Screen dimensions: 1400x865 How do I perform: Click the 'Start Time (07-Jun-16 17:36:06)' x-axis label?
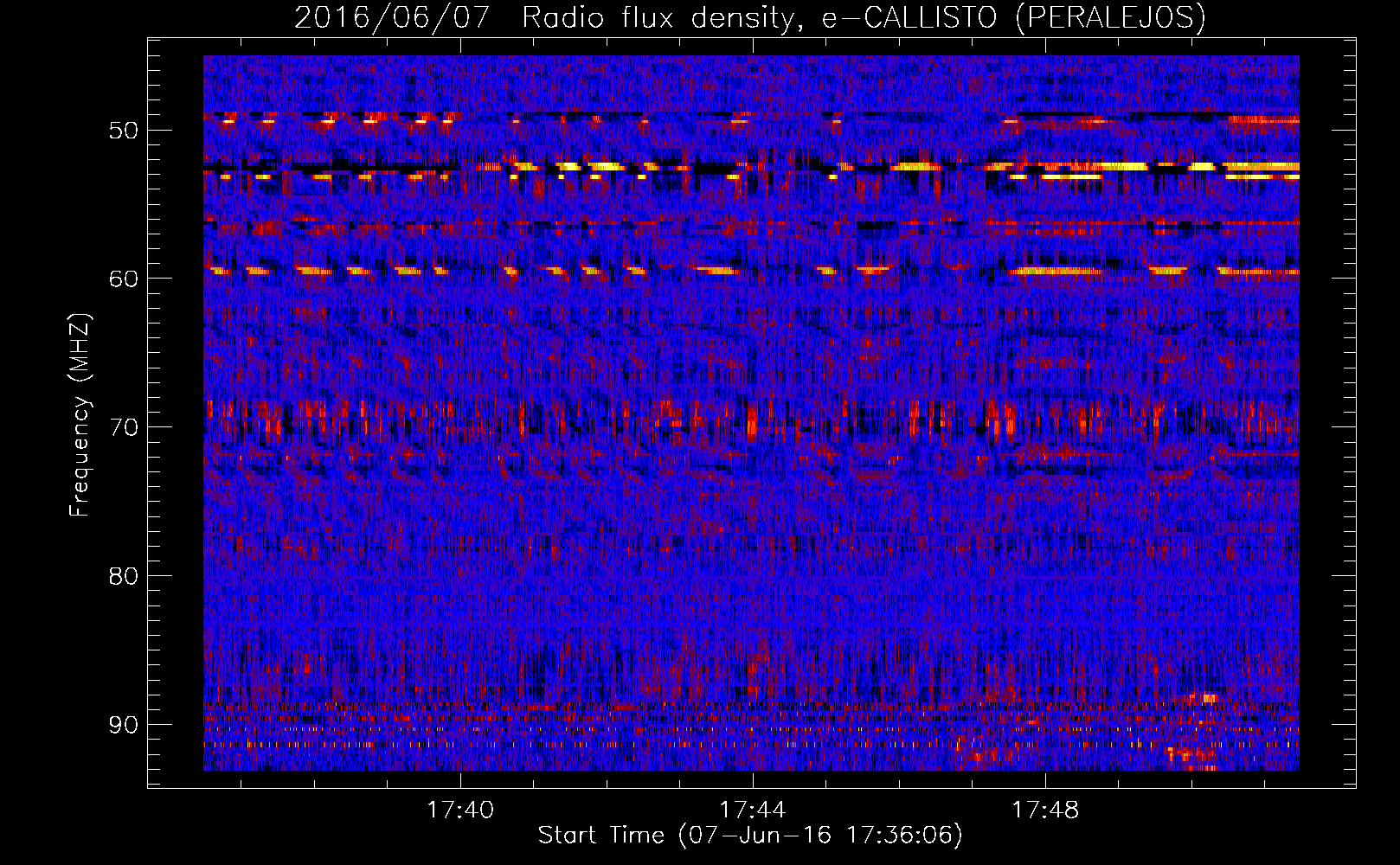750,836
